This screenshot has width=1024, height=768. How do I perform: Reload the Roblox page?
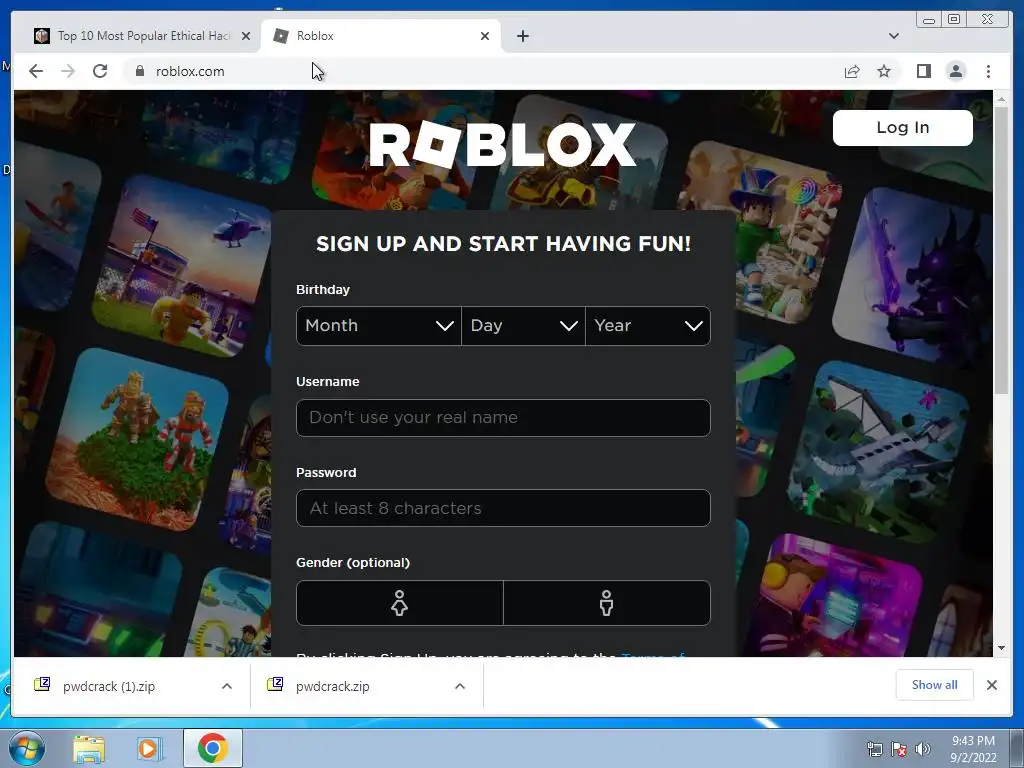coord(100,71)
